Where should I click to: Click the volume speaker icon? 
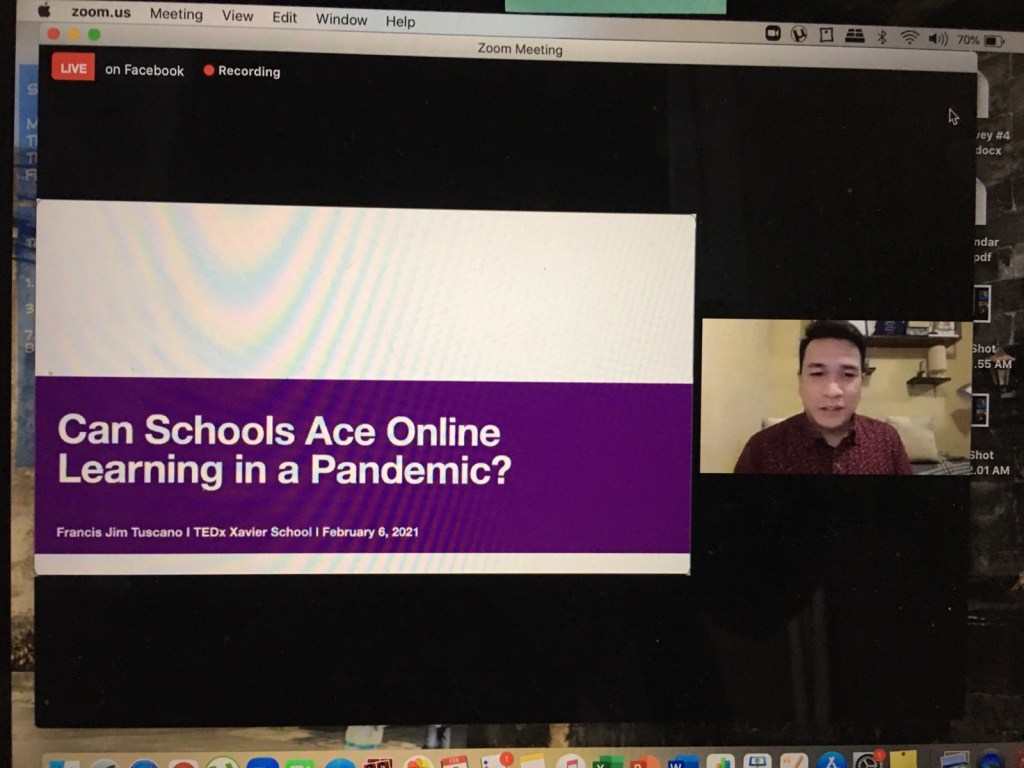point(937,39)
